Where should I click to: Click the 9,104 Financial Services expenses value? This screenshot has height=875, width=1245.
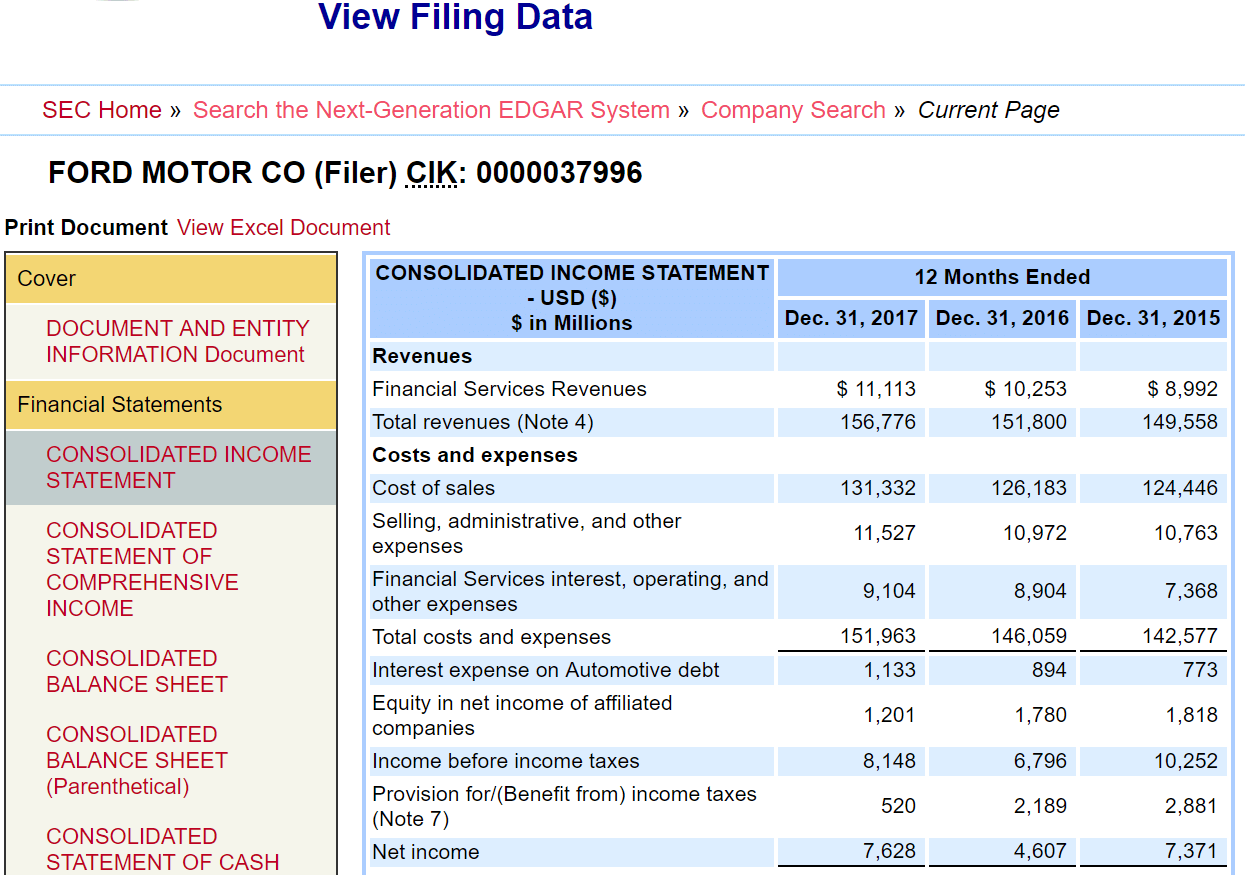pos(889,591)
